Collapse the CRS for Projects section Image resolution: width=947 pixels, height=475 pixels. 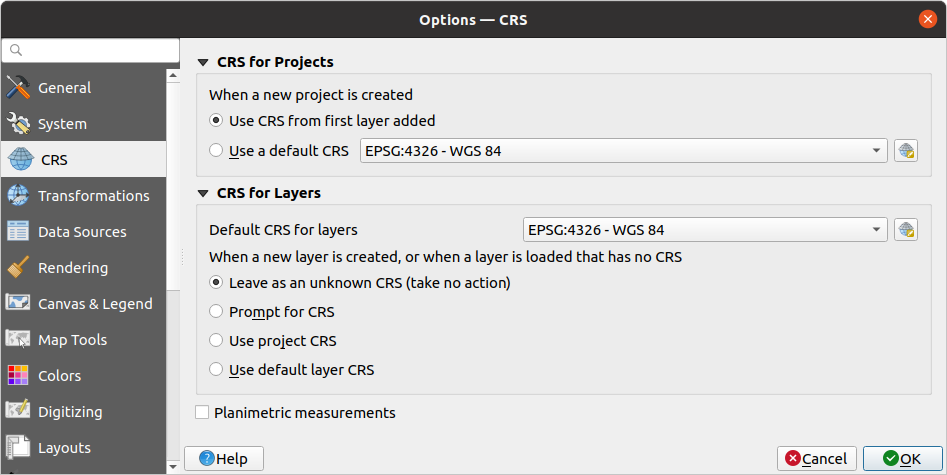204,62
